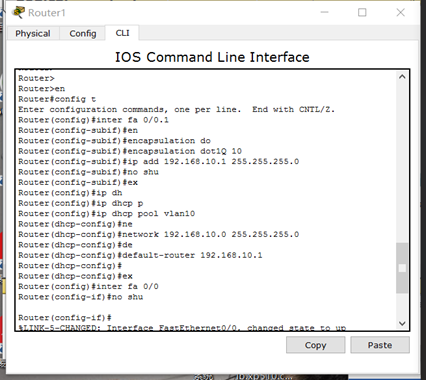
Task: Click the terminal scrollbar down arrow
Action: tap(402, 323)
